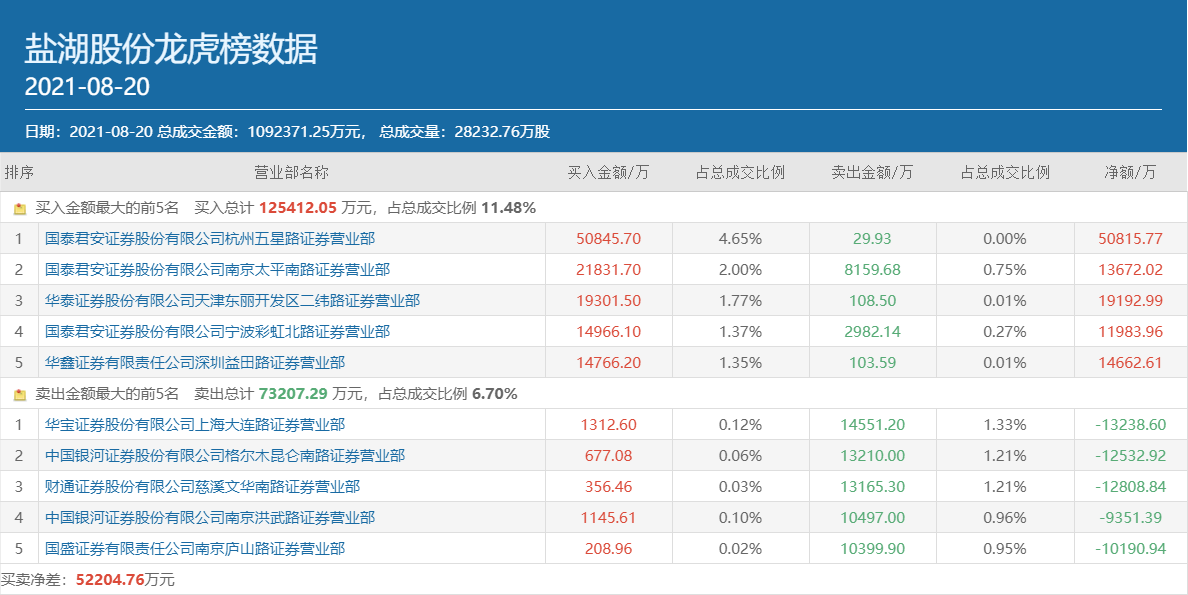Open 中国银河证券格尔木昆仑南路营业部 link
The image size is (1188, 595).
pos(225,456)
